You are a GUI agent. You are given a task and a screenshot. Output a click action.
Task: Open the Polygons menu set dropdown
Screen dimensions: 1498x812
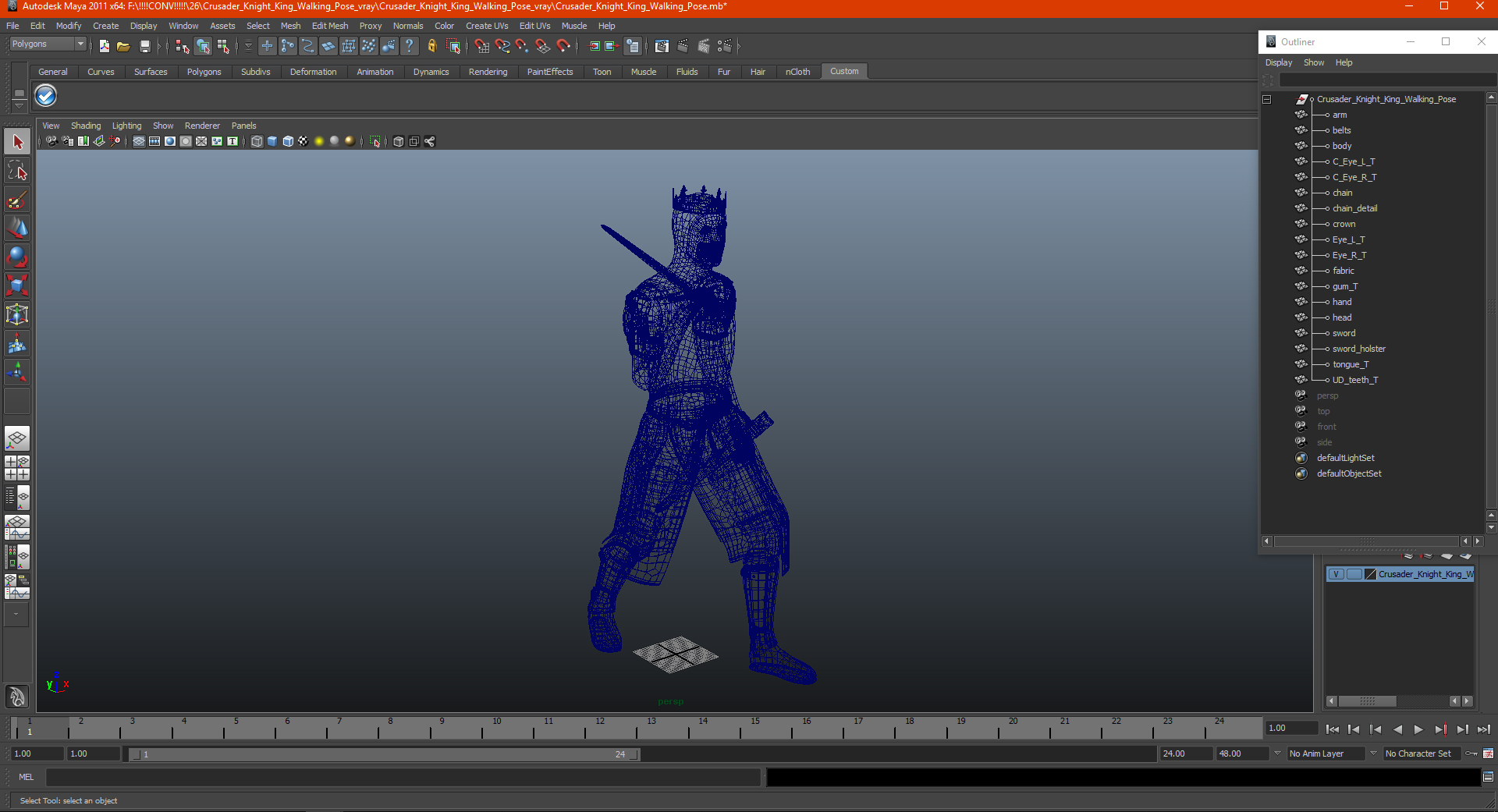[x=48, y=44]
